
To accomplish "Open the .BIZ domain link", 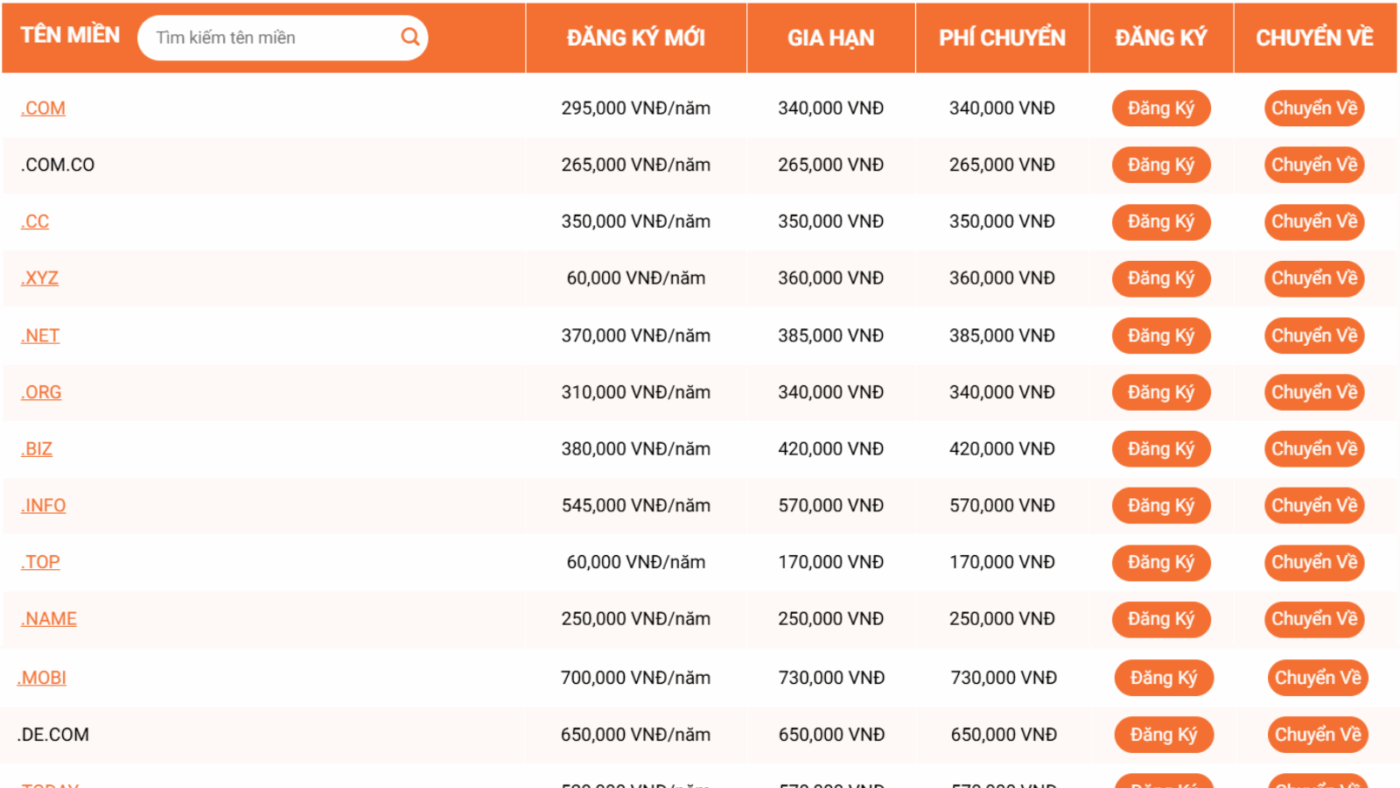I will click(x=37, y=449).
